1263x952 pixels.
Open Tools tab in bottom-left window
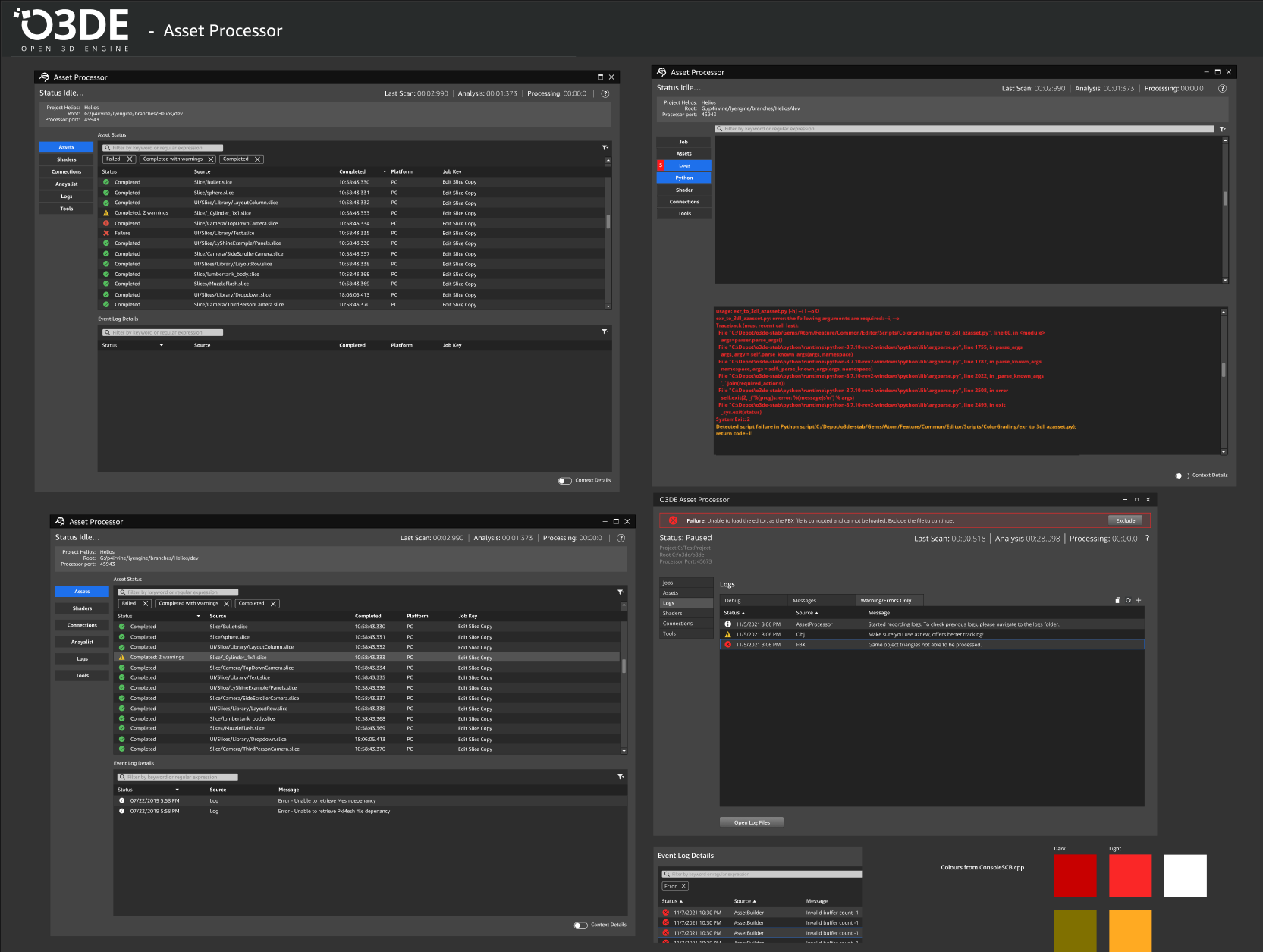(x=82, y=675)
